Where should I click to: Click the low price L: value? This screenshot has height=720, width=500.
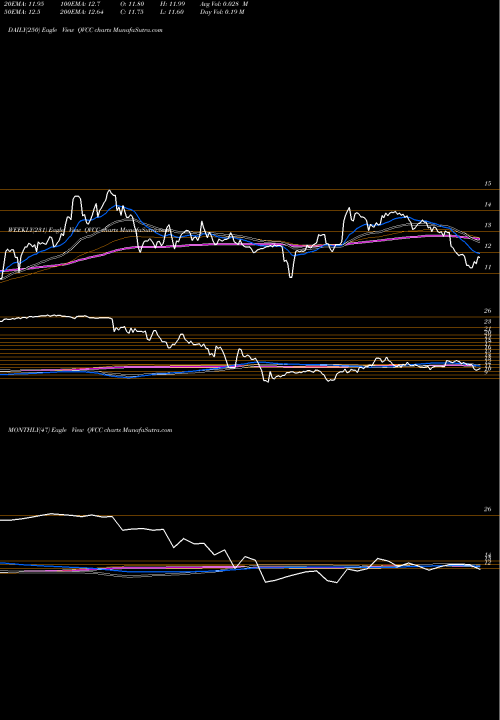click(170, 12)
